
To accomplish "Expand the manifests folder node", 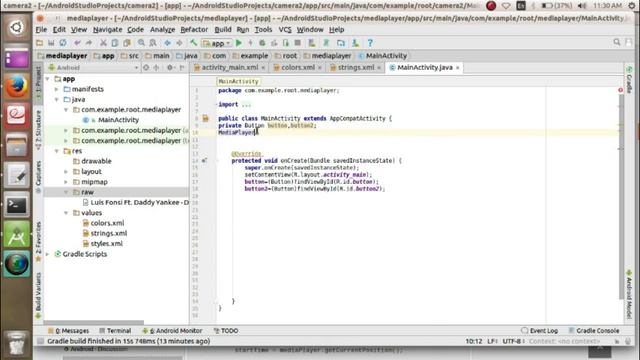I will (x=57, y=89).
